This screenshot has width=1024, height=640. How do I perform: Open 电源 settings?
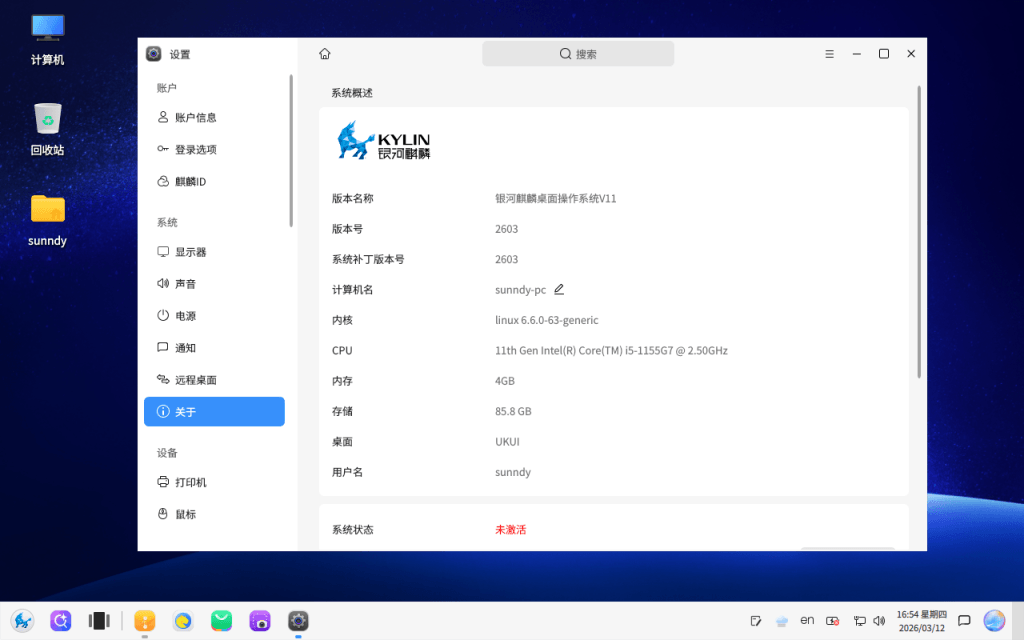click(x=214, y=316)
